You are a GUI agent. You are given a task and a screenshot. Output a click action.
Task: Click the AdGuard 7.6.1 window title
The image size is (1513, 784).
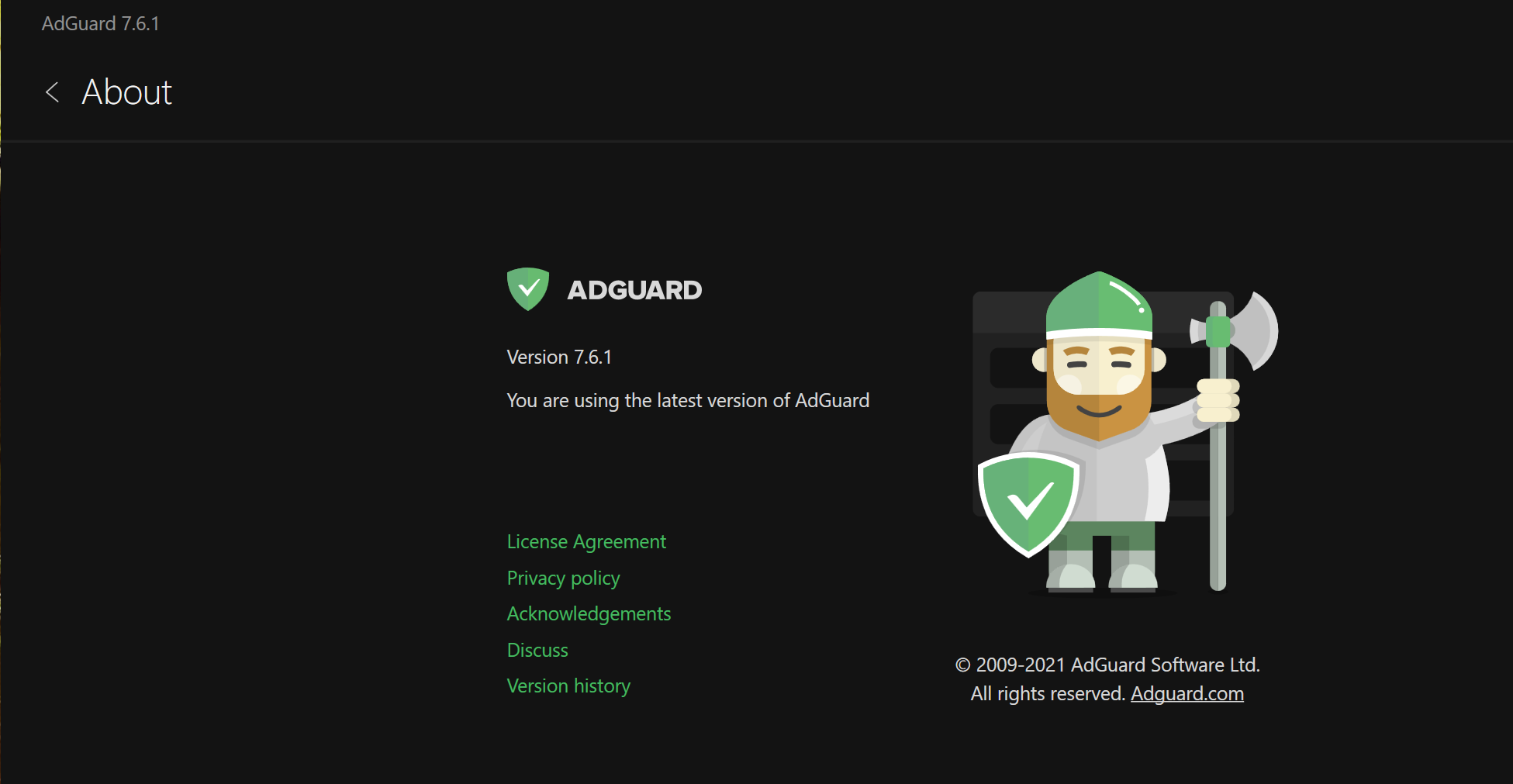click(101, 24)
